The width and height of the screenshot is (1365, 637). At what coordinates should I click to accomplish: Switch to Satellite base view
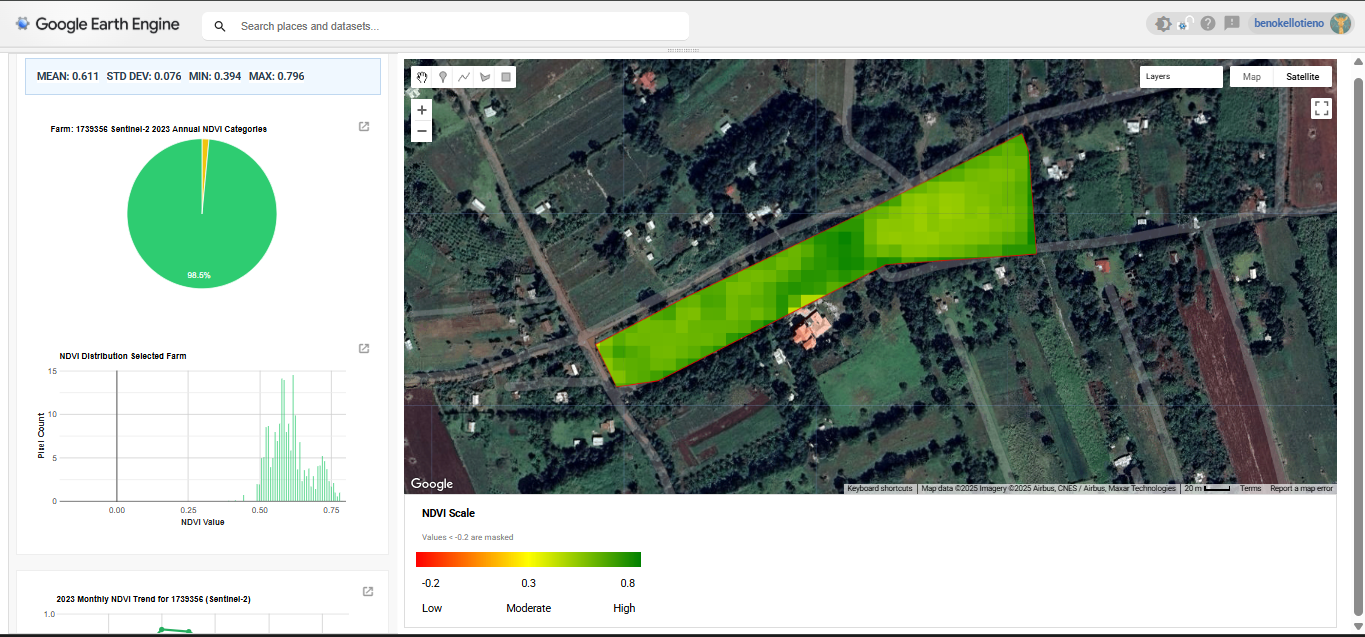point(1302,77)
